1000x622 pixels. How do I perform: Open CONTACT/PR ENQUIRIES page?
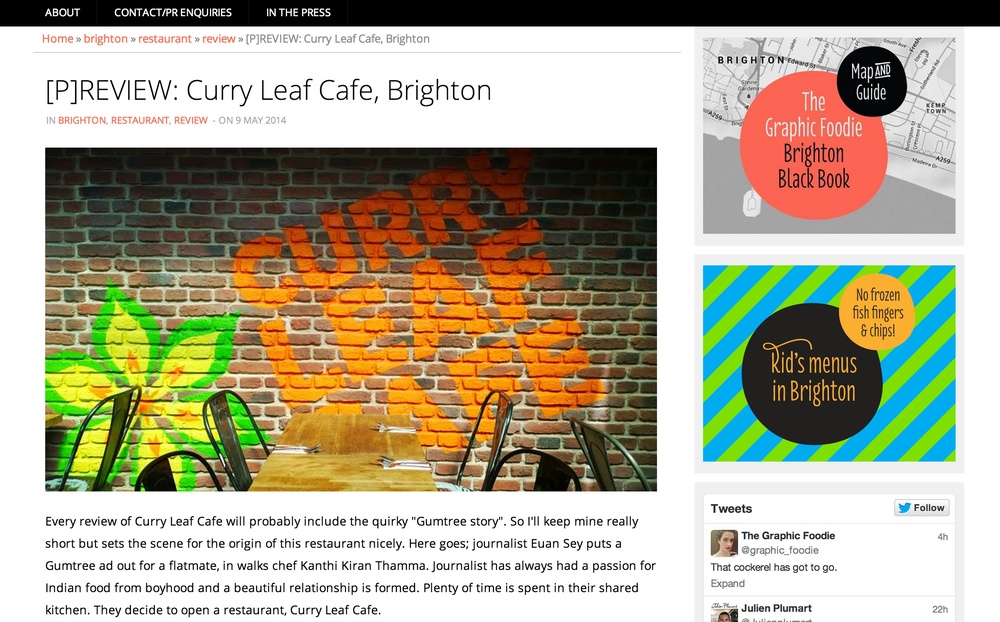(x=173, y=12)
